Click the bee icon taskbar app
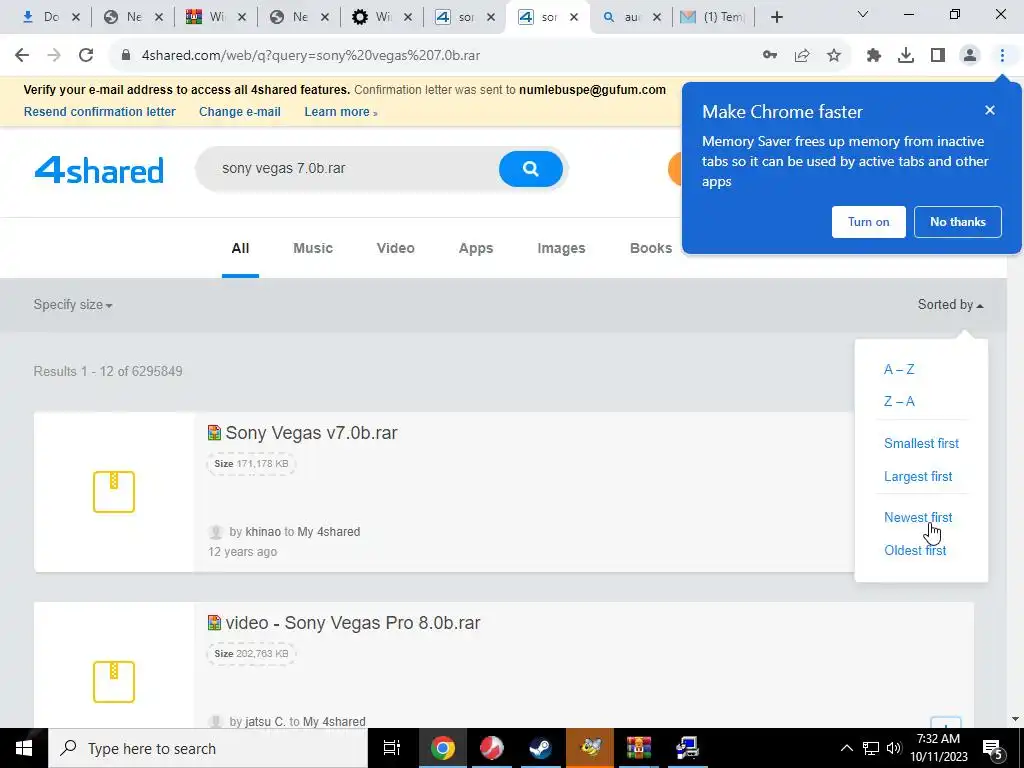The width and height of the screenshot is (1024, 768). click(x=589, y=748)
